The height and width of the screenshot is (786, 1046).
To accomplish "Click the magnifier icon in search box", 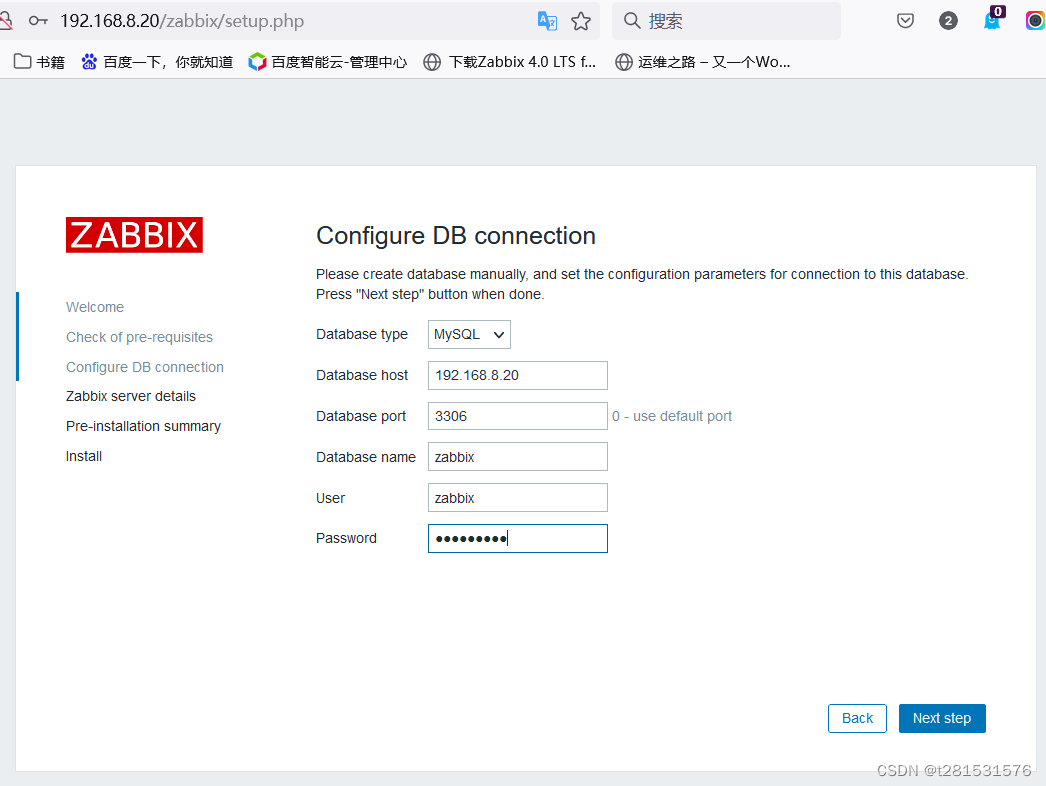I will pyautogui.click(x=632, y=21).
